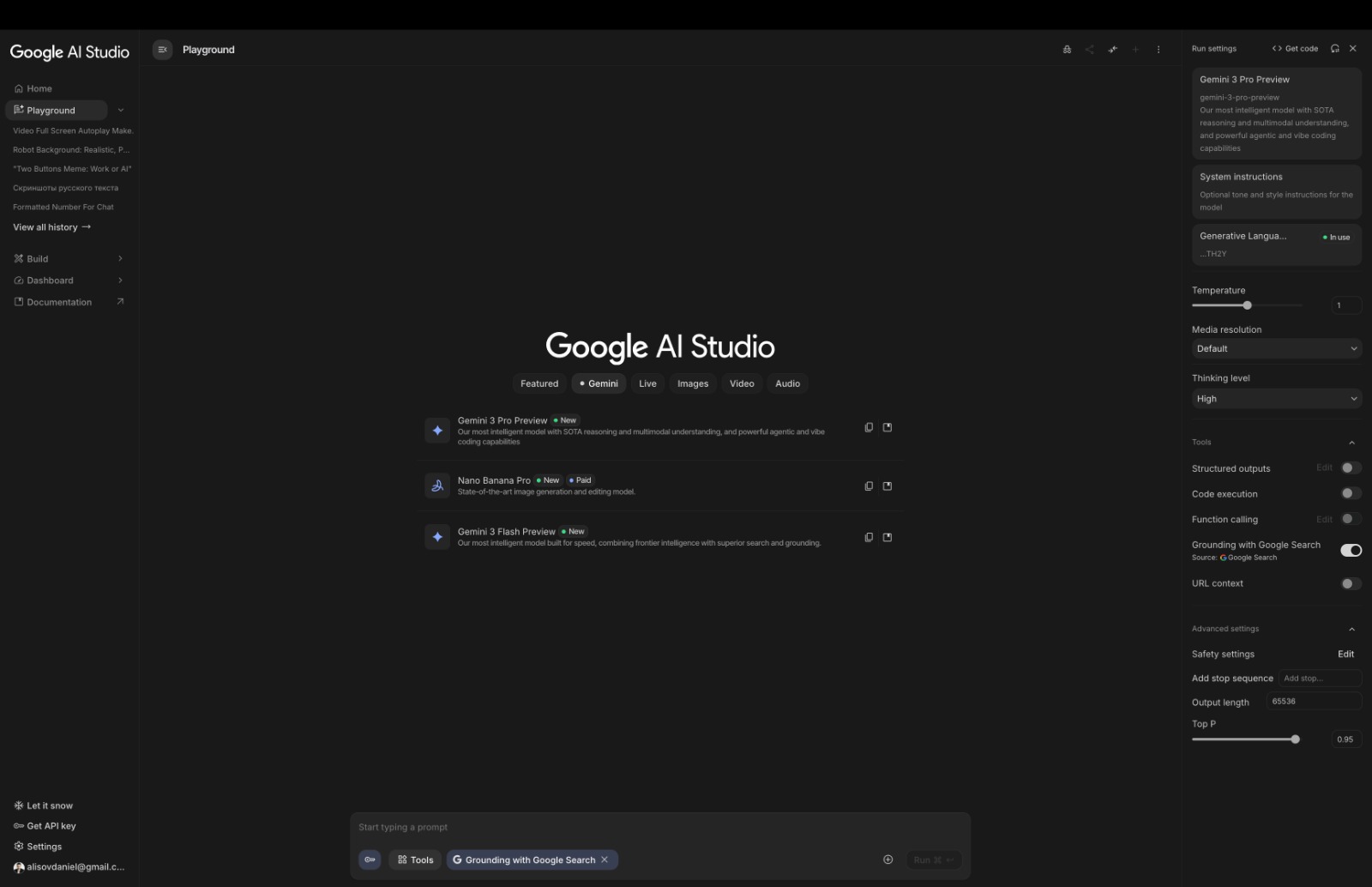
Task: Adjust the Temperature slider
Action: 1247,305
